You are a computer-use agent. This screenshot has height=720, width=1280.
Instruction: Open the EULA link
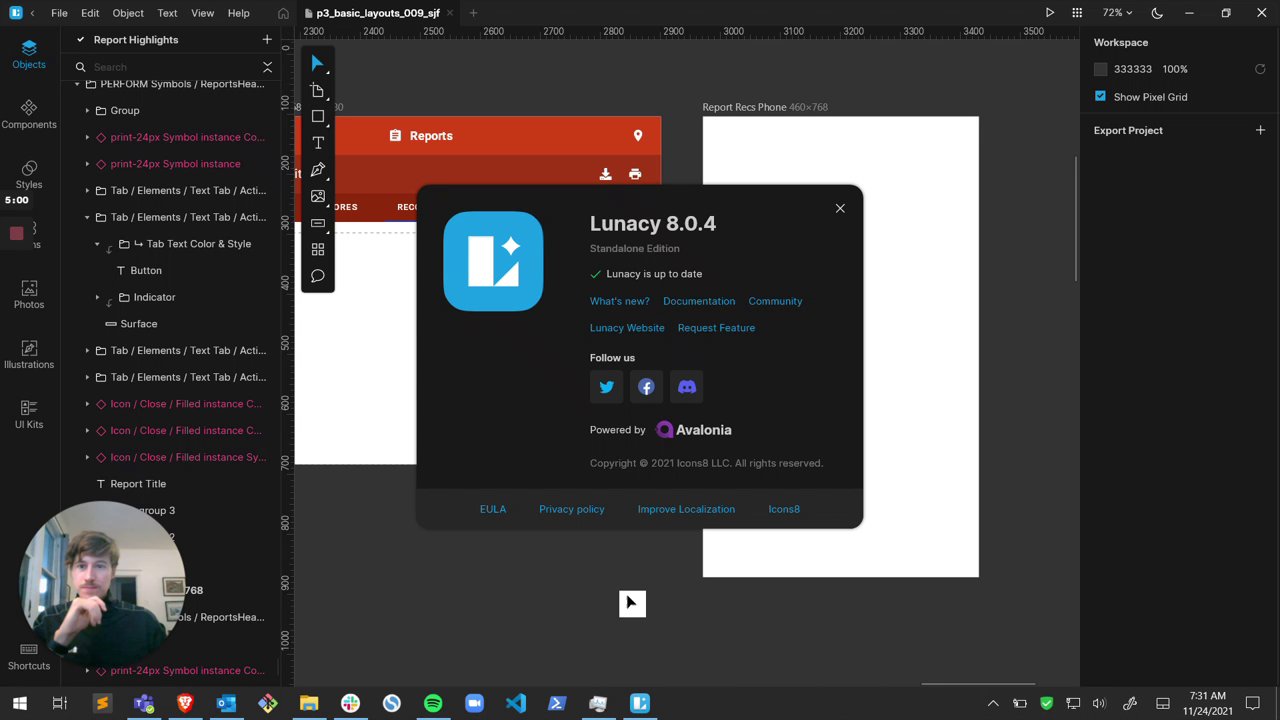(493, 509)
